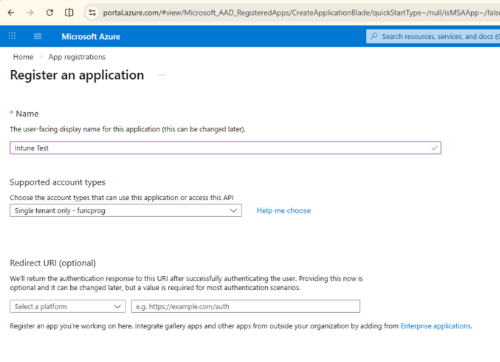This screenshot has height=362, width=500.
Task: Expand the Supported account types dropdown
Action: (x=126, y=211)
